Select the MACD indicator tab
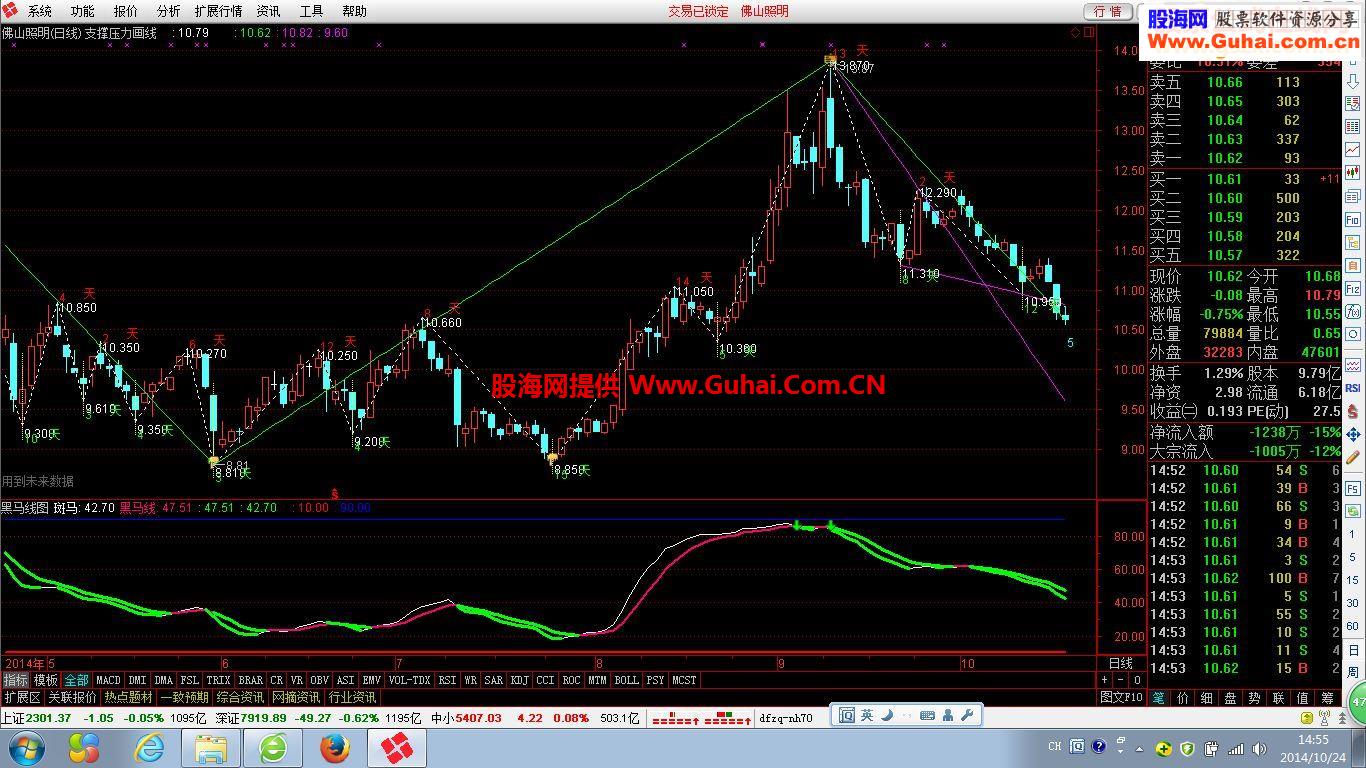 (x=108, y=680)
